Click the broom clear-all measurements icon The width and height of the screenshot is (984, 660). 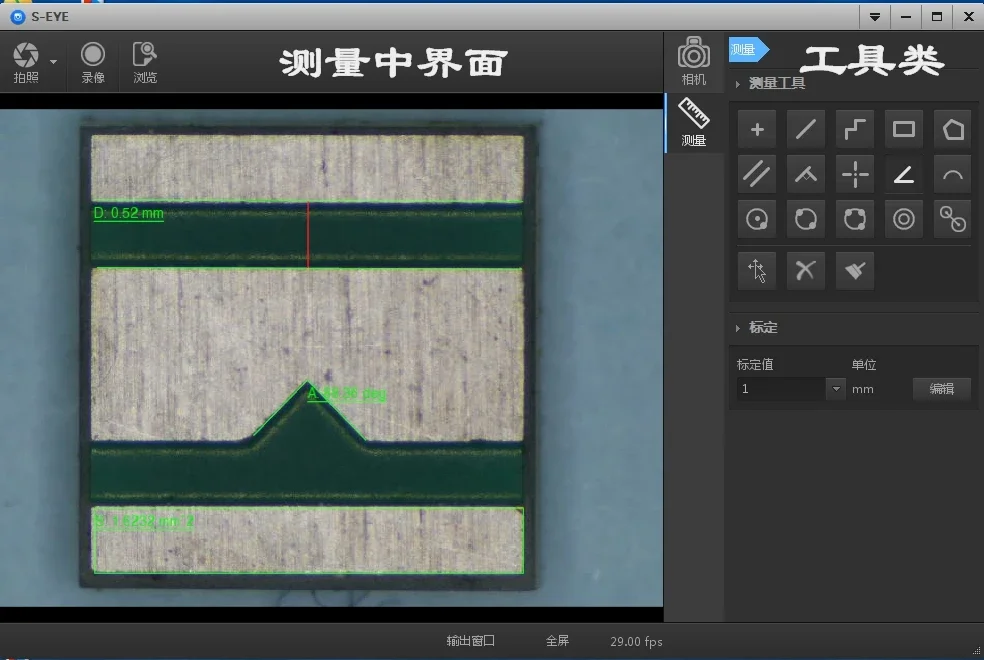[x=855, y=270]
